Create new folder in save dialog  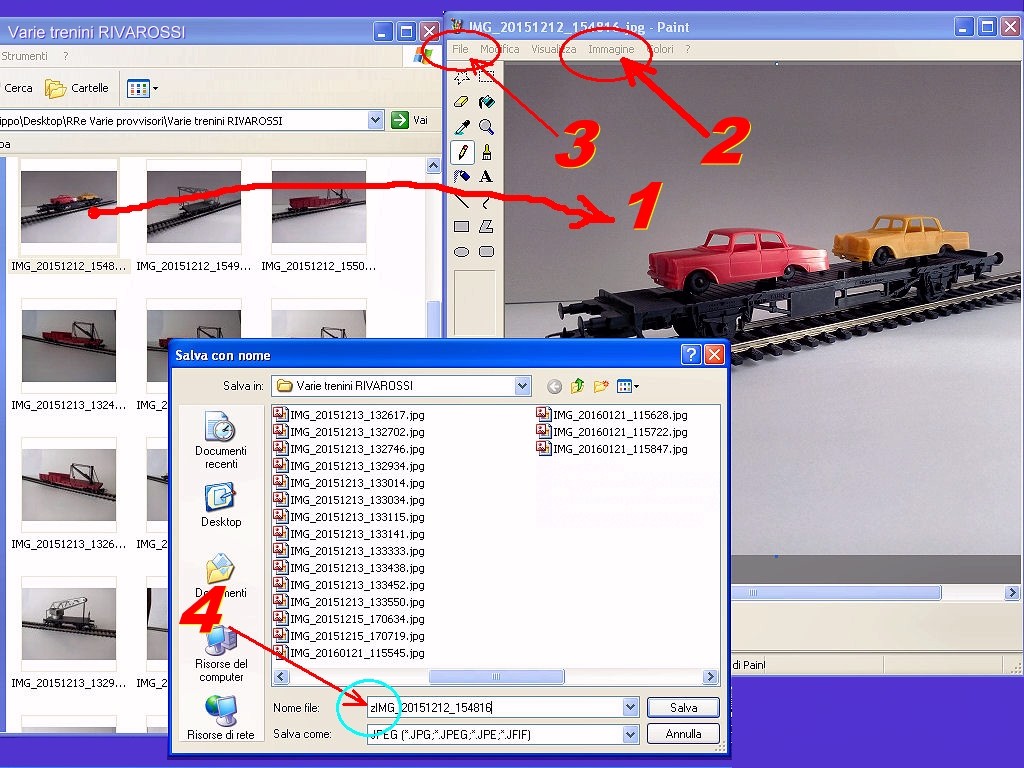coord(601,387)
